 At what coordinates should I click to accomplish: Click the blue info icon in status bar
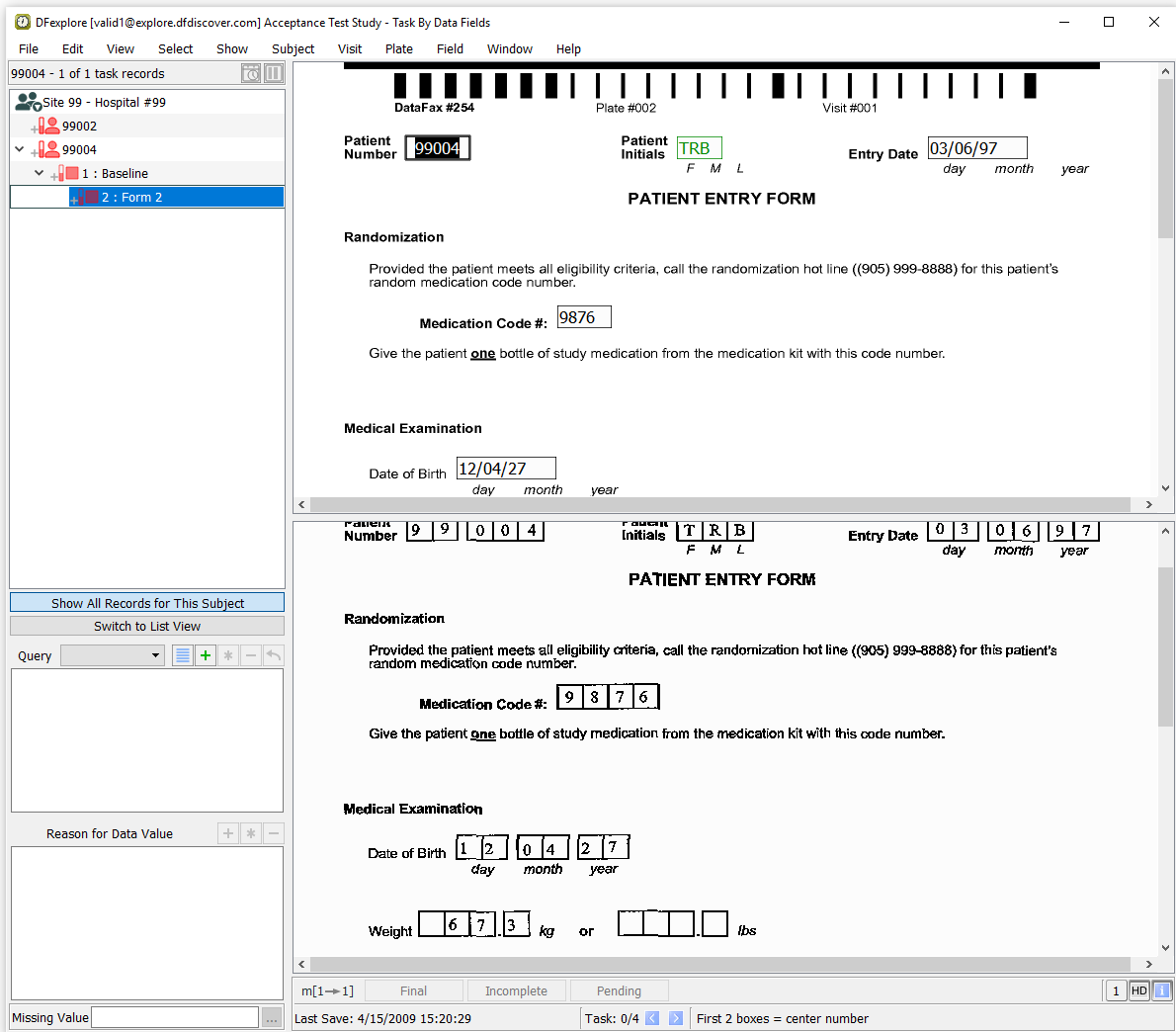[x=1162, y=990]
